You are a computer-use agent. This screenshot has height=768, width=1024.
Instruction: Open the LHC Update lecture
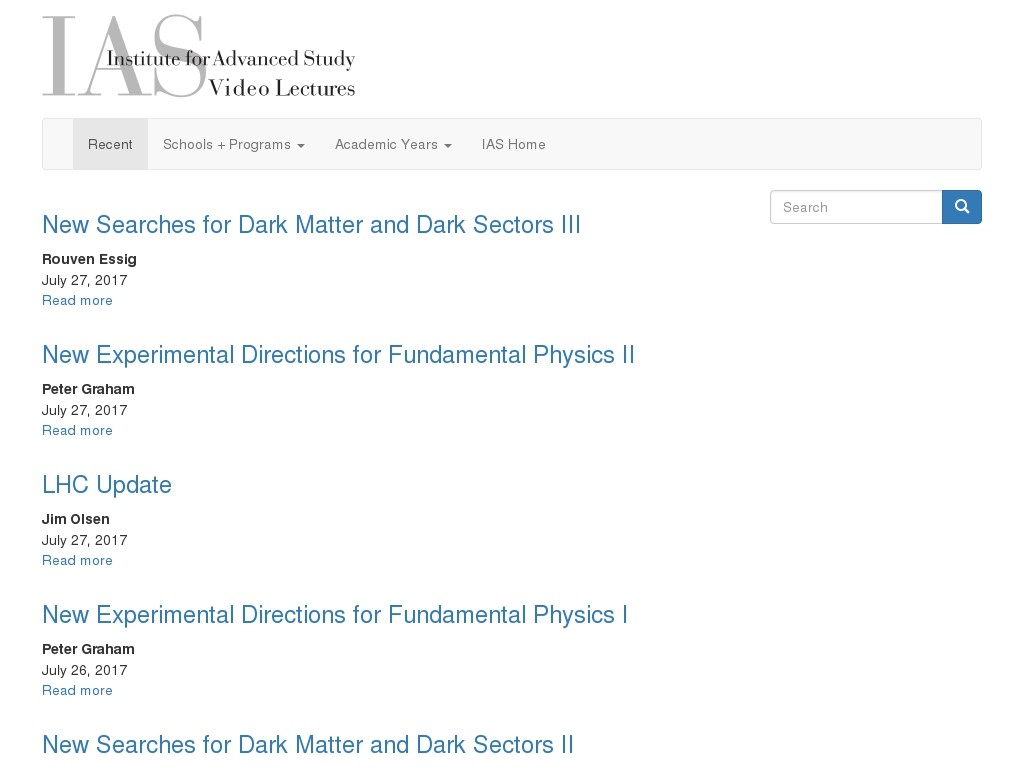click(107, 485)
